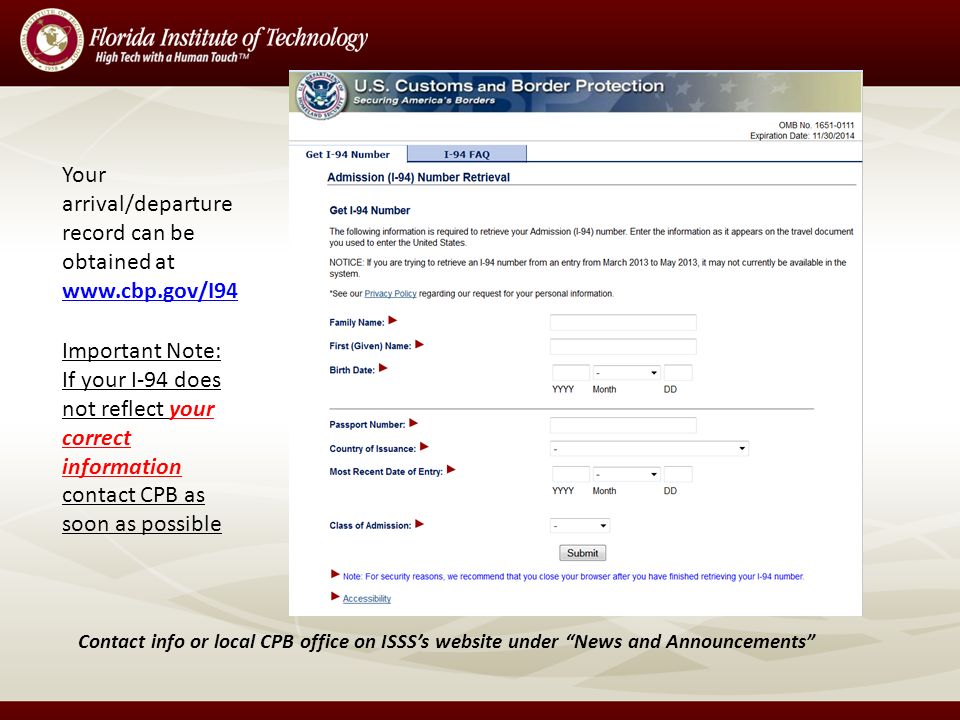Click the red arrow before the security Note

click(335, 574)
